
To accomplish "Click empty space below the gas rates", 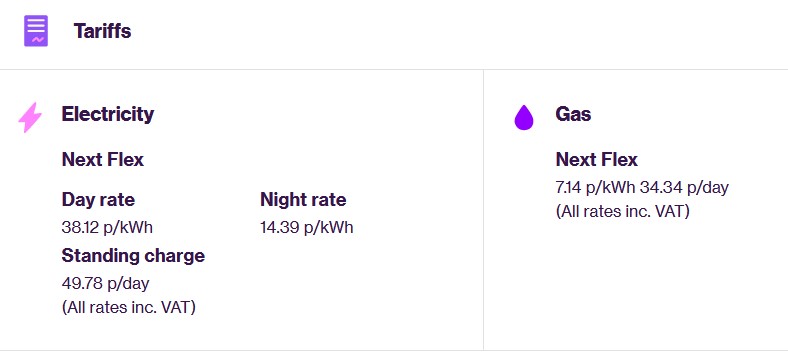I will [x=638, y=282].
